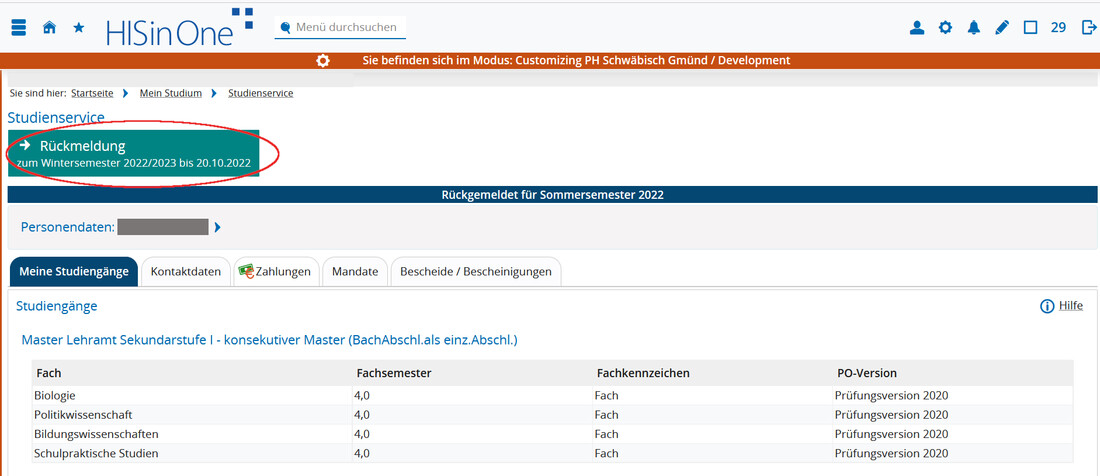
Task: Click the Rückmeldung Wintersemester button
Action: 133,153
